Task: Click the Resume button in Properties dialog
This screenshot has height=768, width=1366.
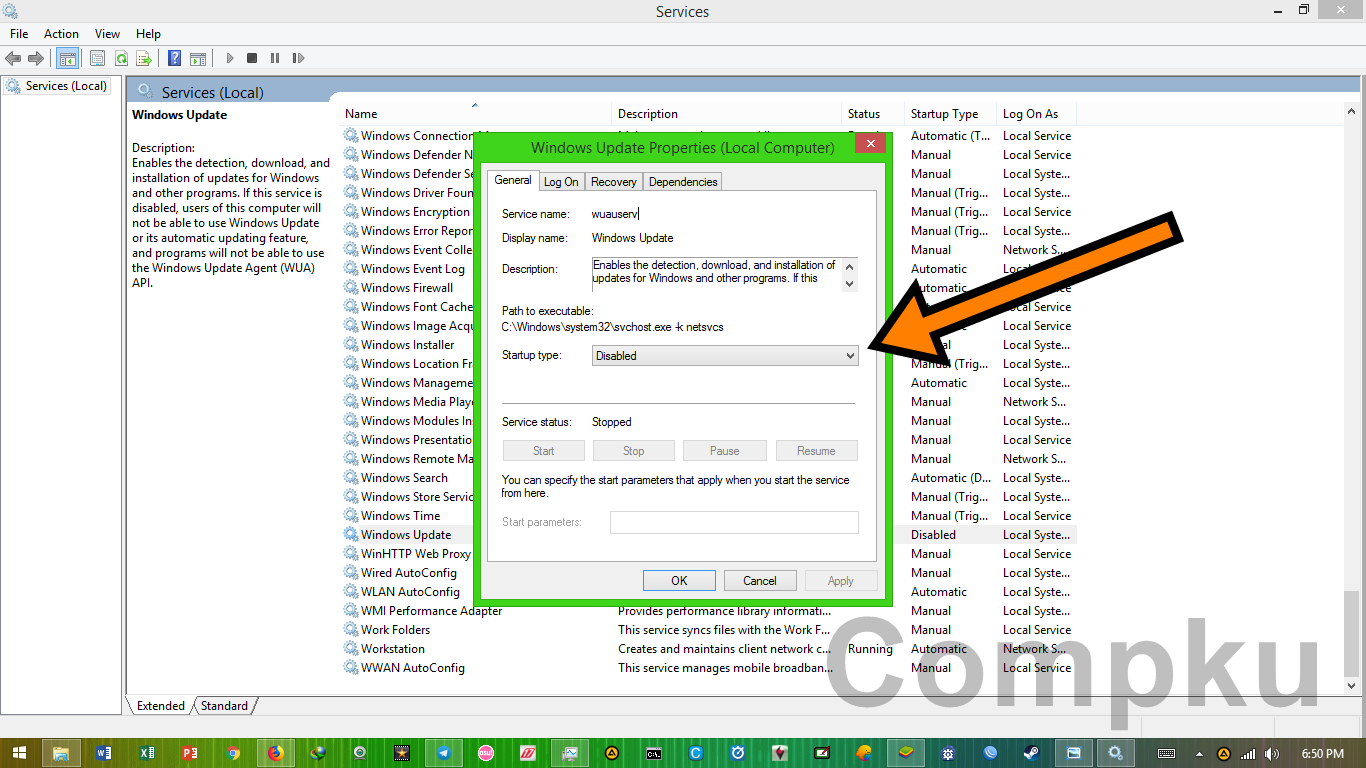Action: tap(816, 451)
